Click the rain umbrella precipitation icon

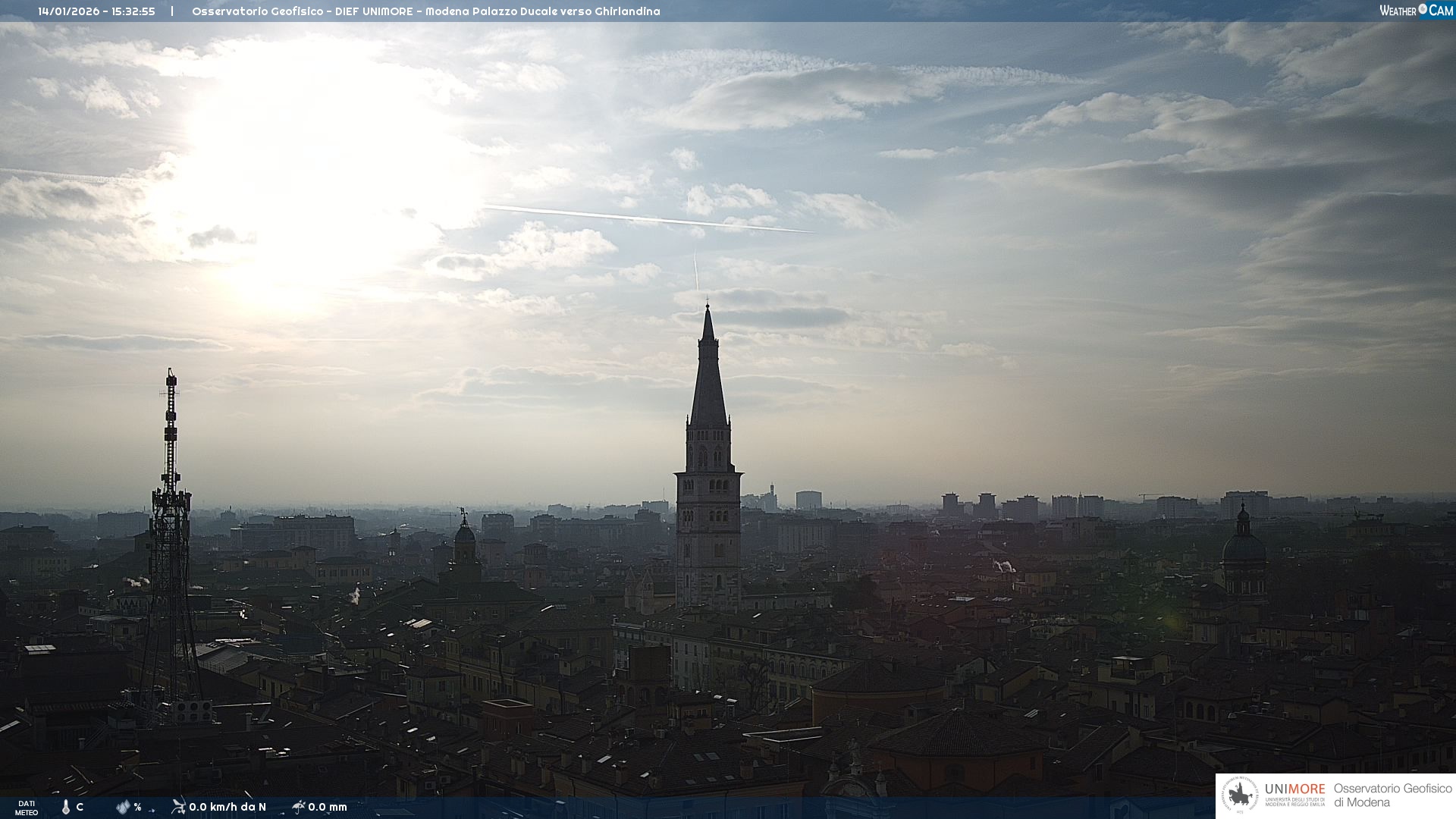coord(298,806)
